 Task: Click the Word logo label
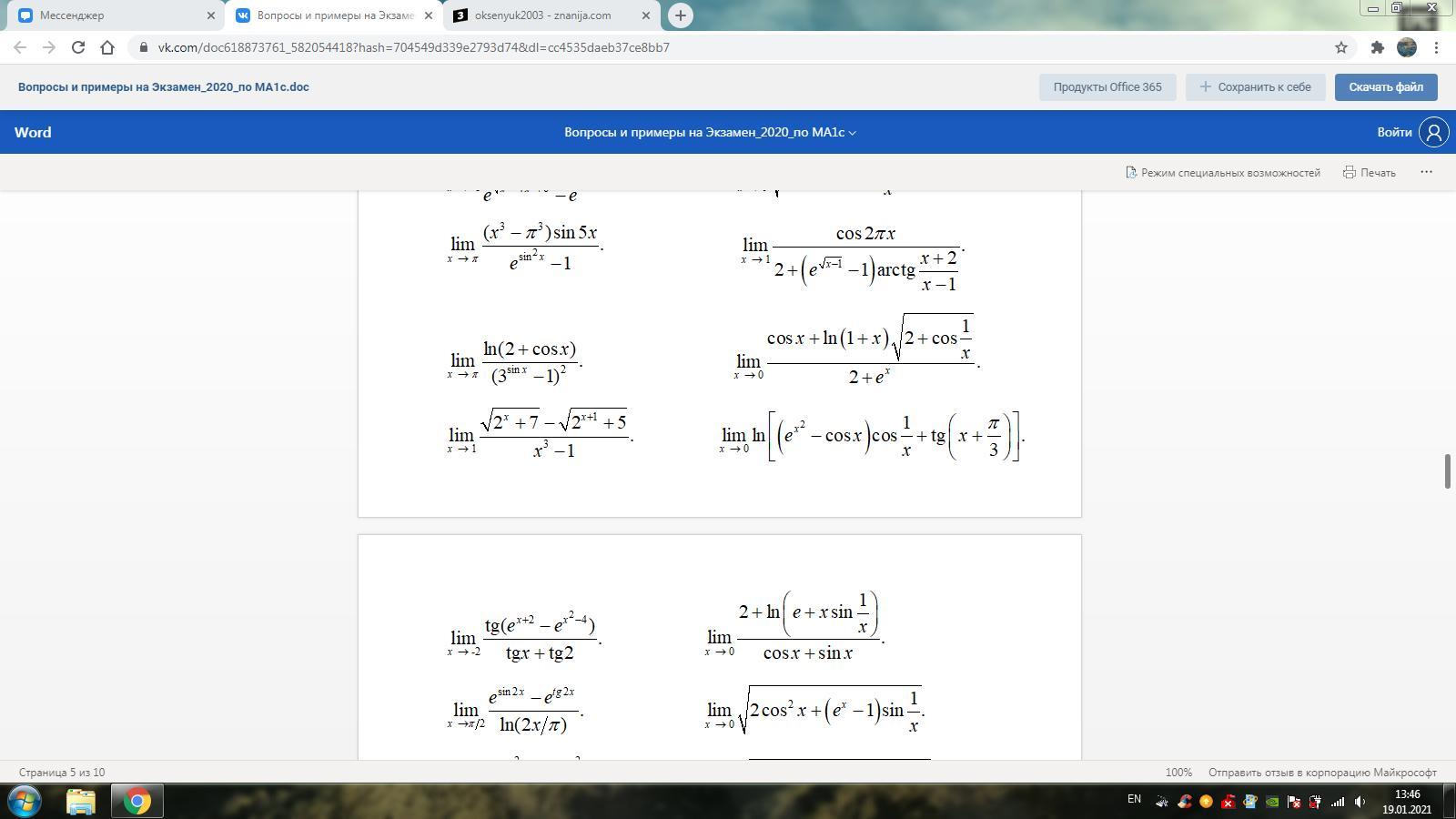tap(33, 133)
